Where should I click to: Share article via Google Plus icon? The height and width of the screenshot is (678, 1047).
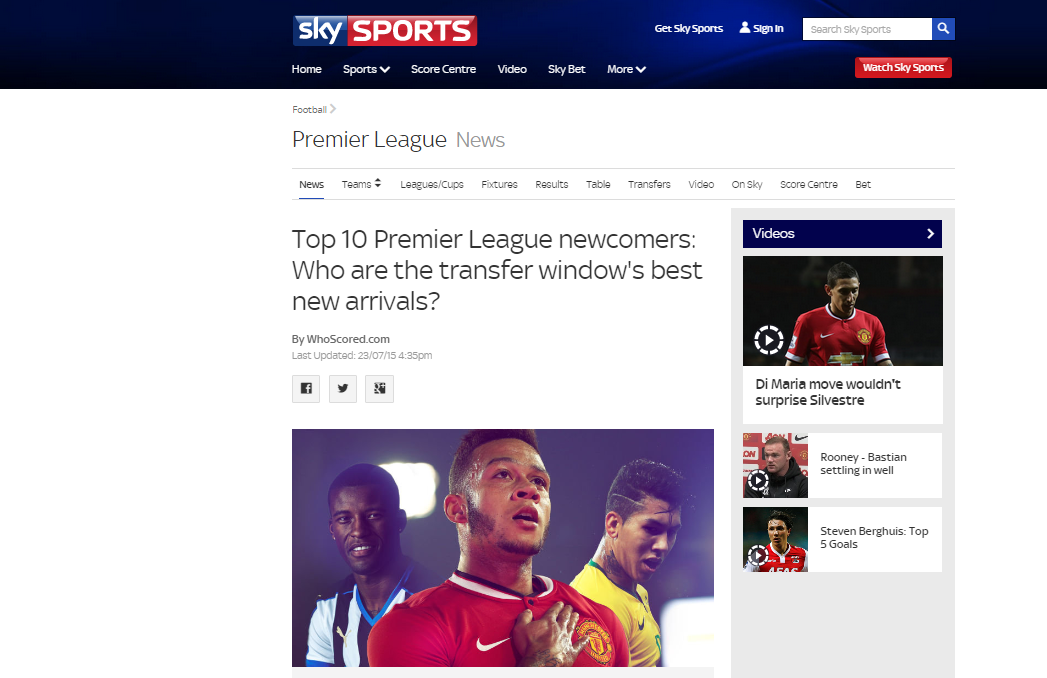point(379,388)
